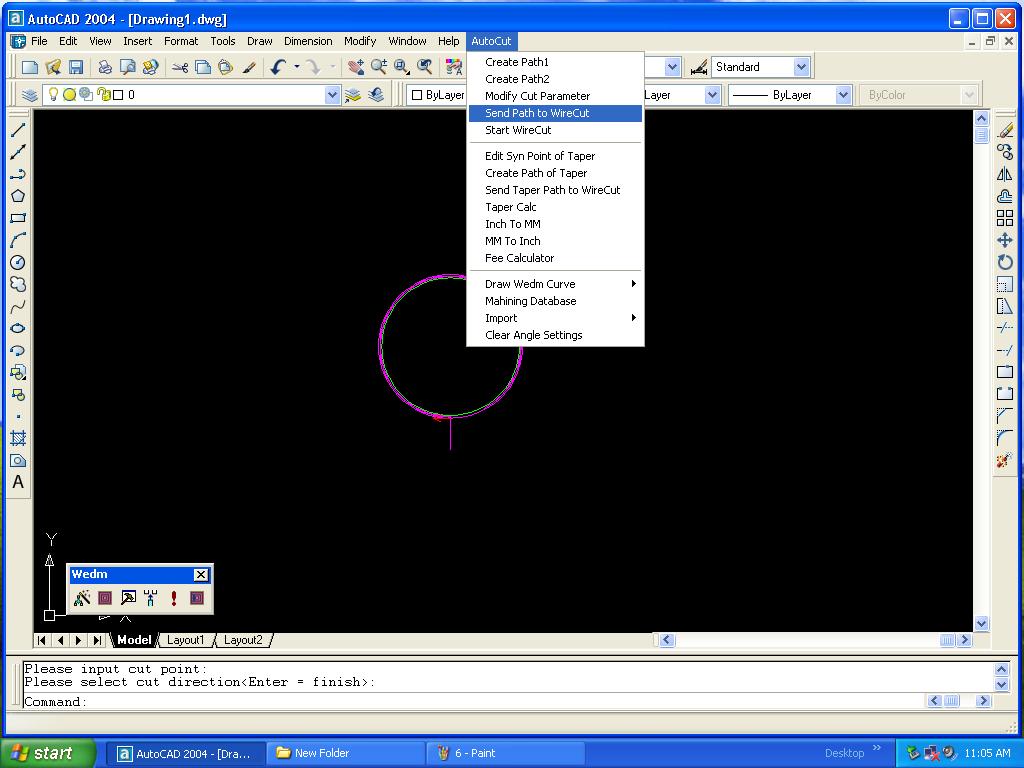Screen dimensions: 1024x768
Task: Click the Array tool in Modify toolbar
Action: pos(1005,218)
